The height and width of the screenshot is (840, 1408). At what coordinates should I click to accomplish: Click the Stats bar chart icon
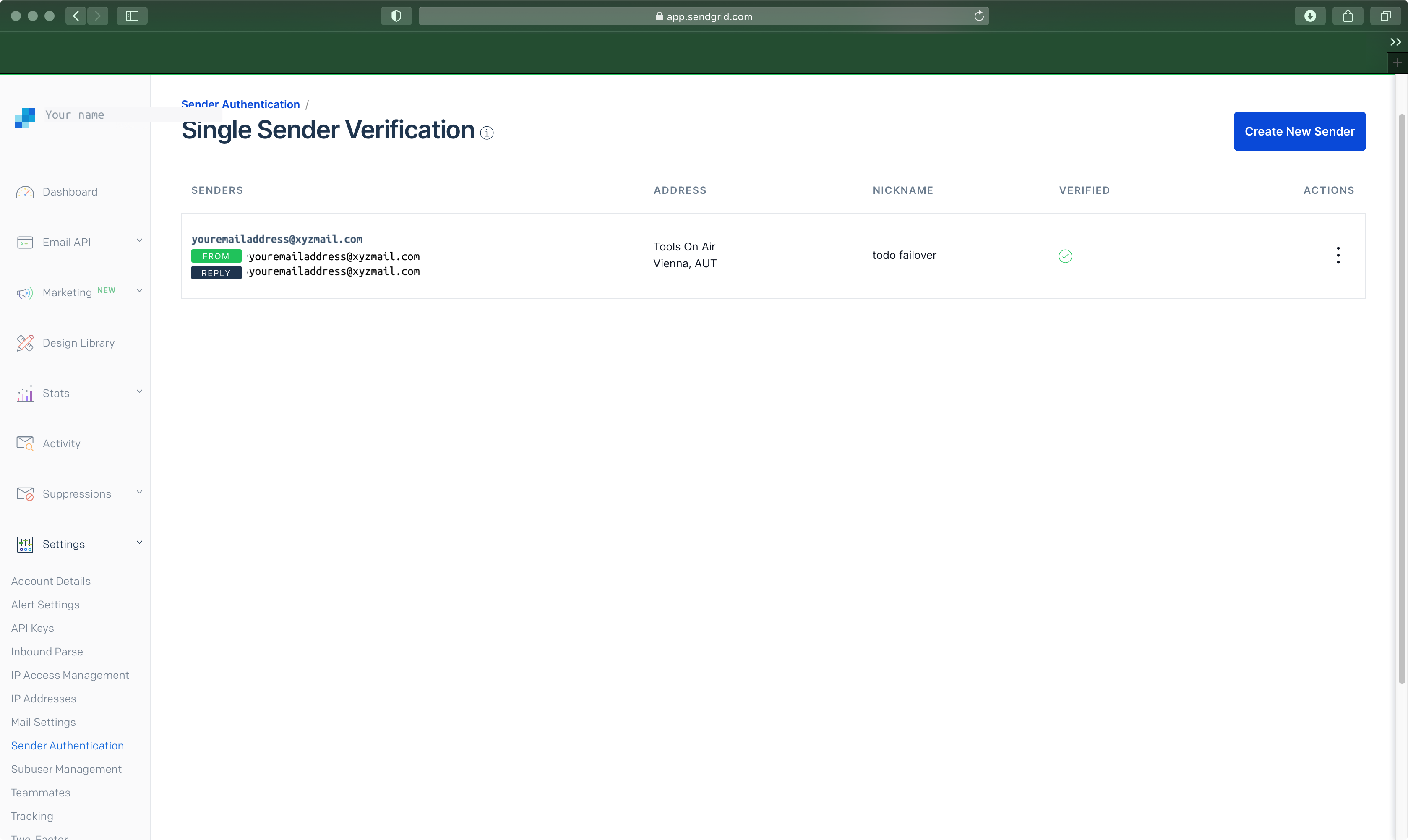[25, 394]
